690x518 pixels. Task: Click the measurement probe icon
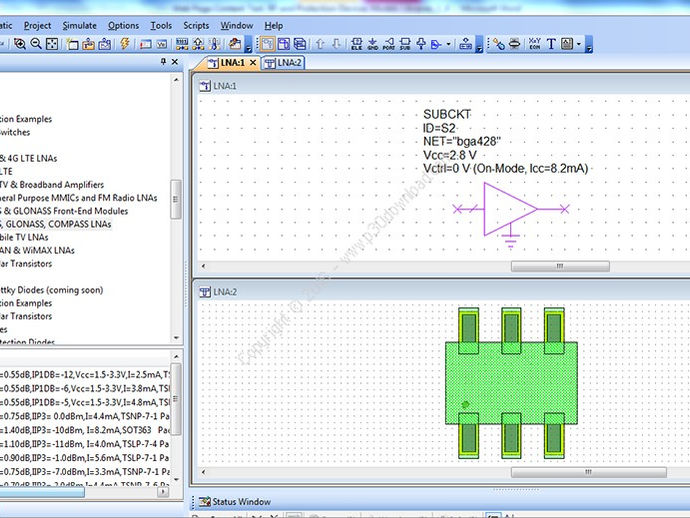point(499,44)
